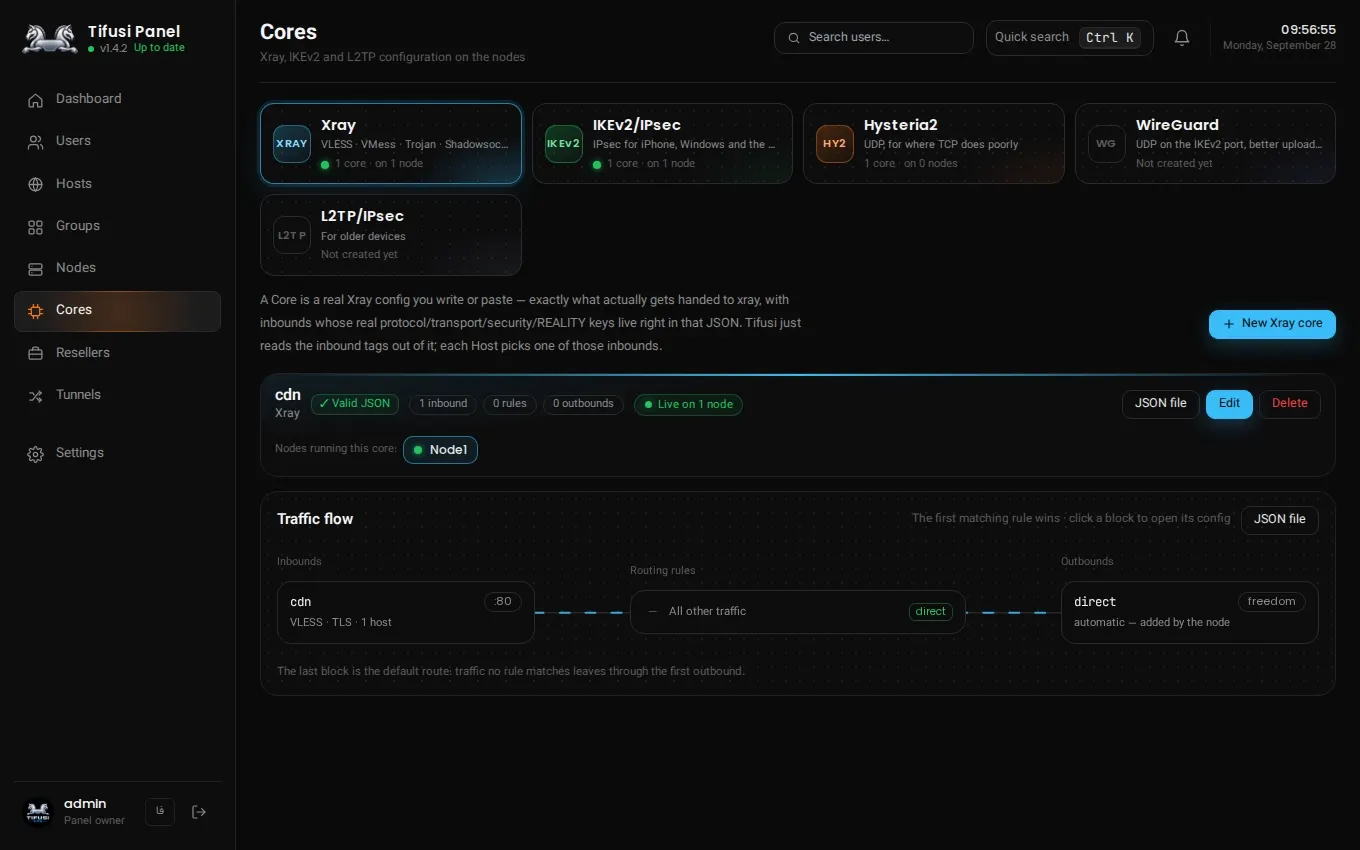The width and height of the screenshot is (1360, 850).
Task: Open the admin avatar at sidebar bottom
Action: [38, 812]
